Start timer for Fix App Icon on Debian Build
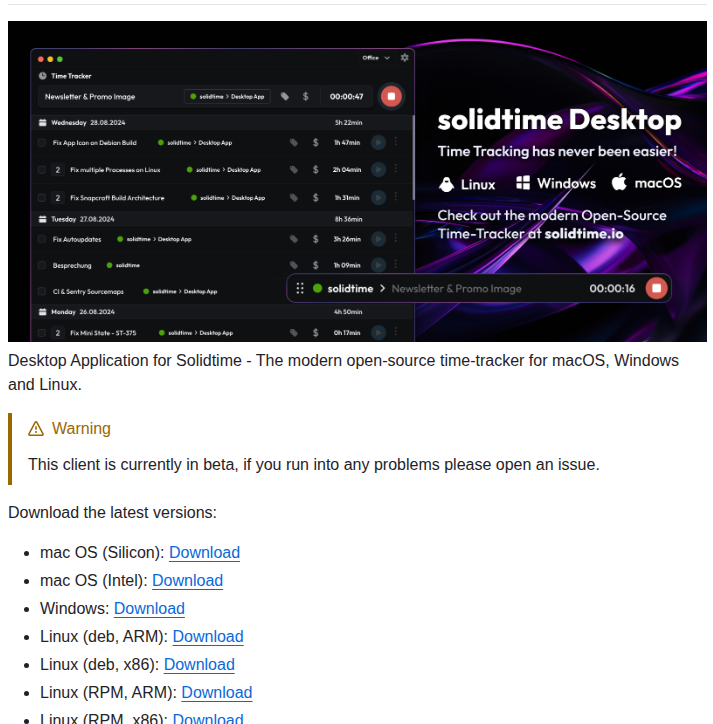The image size is (713, 724). tap(378, 143)
